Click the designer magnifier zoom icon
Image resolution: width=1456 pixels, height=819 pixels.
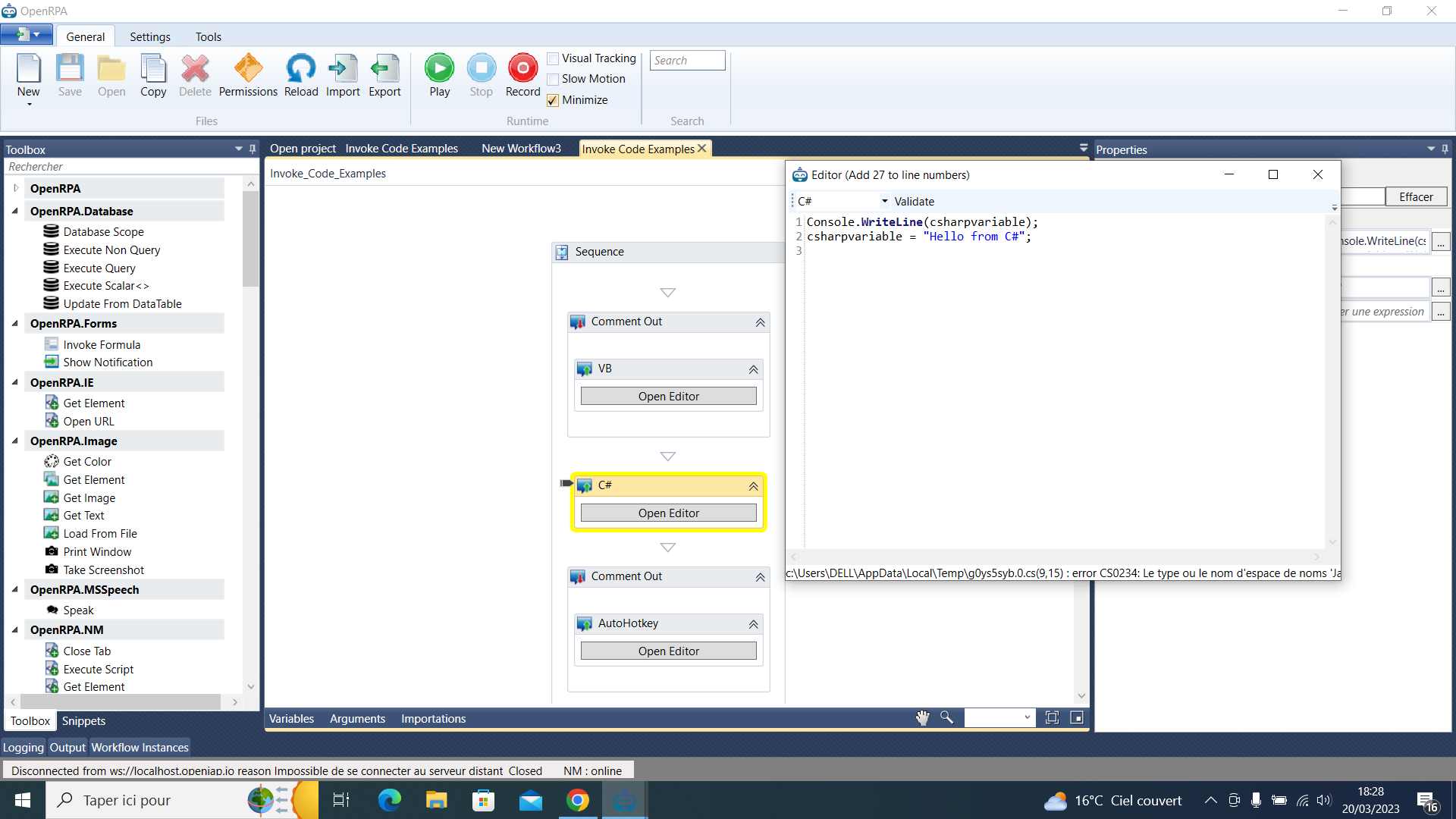[x=946, y=717]
